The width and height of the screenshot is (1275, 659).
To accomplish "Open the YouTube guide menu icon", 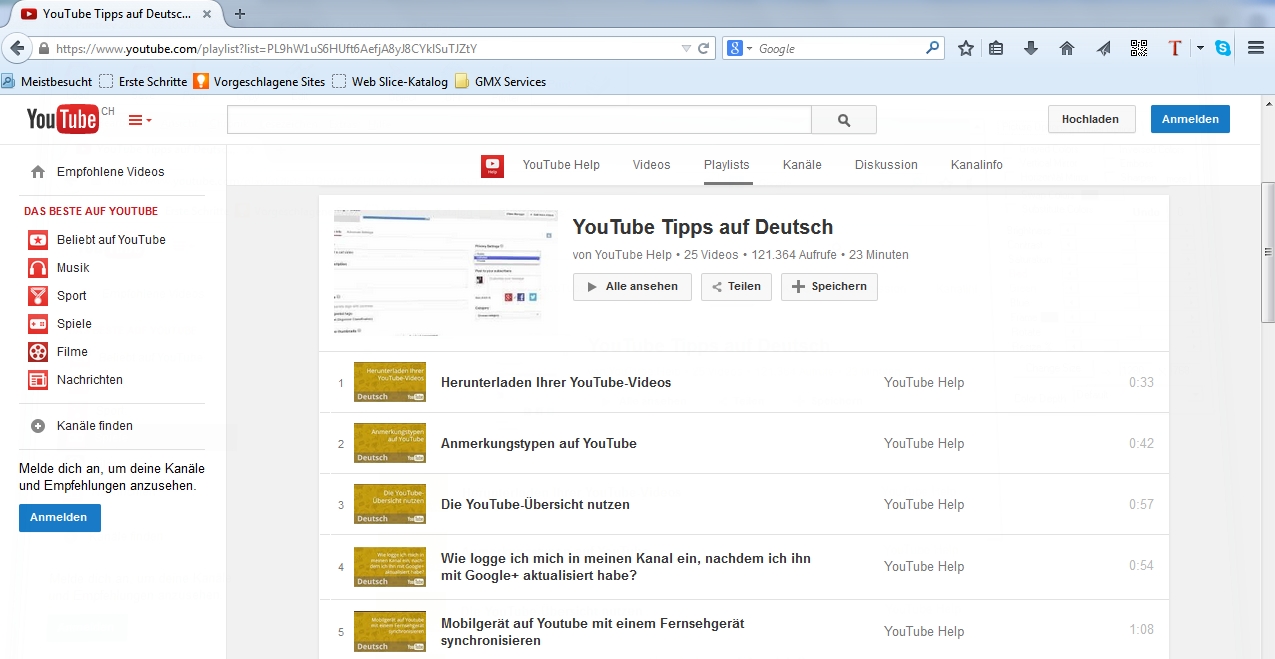I will coord(140,120).
